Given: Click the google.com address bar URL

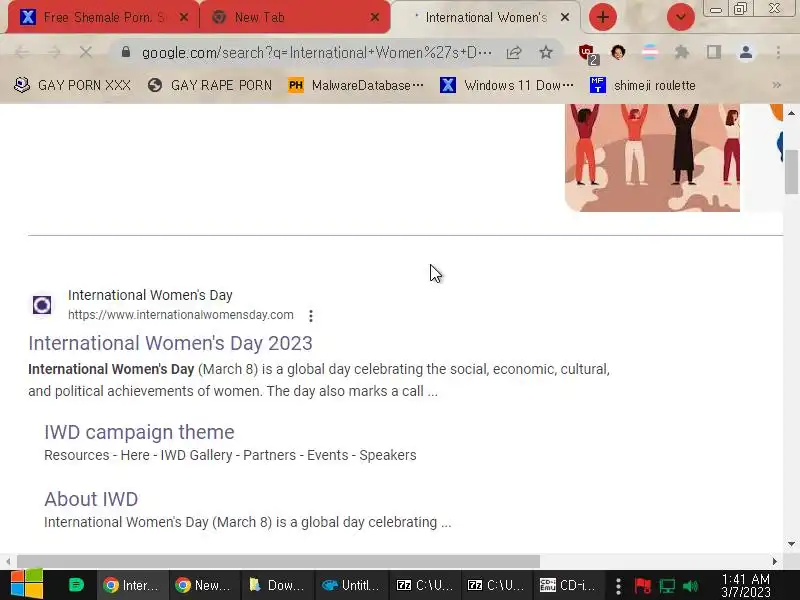Looking at the screenshot, I should (316, 53).
